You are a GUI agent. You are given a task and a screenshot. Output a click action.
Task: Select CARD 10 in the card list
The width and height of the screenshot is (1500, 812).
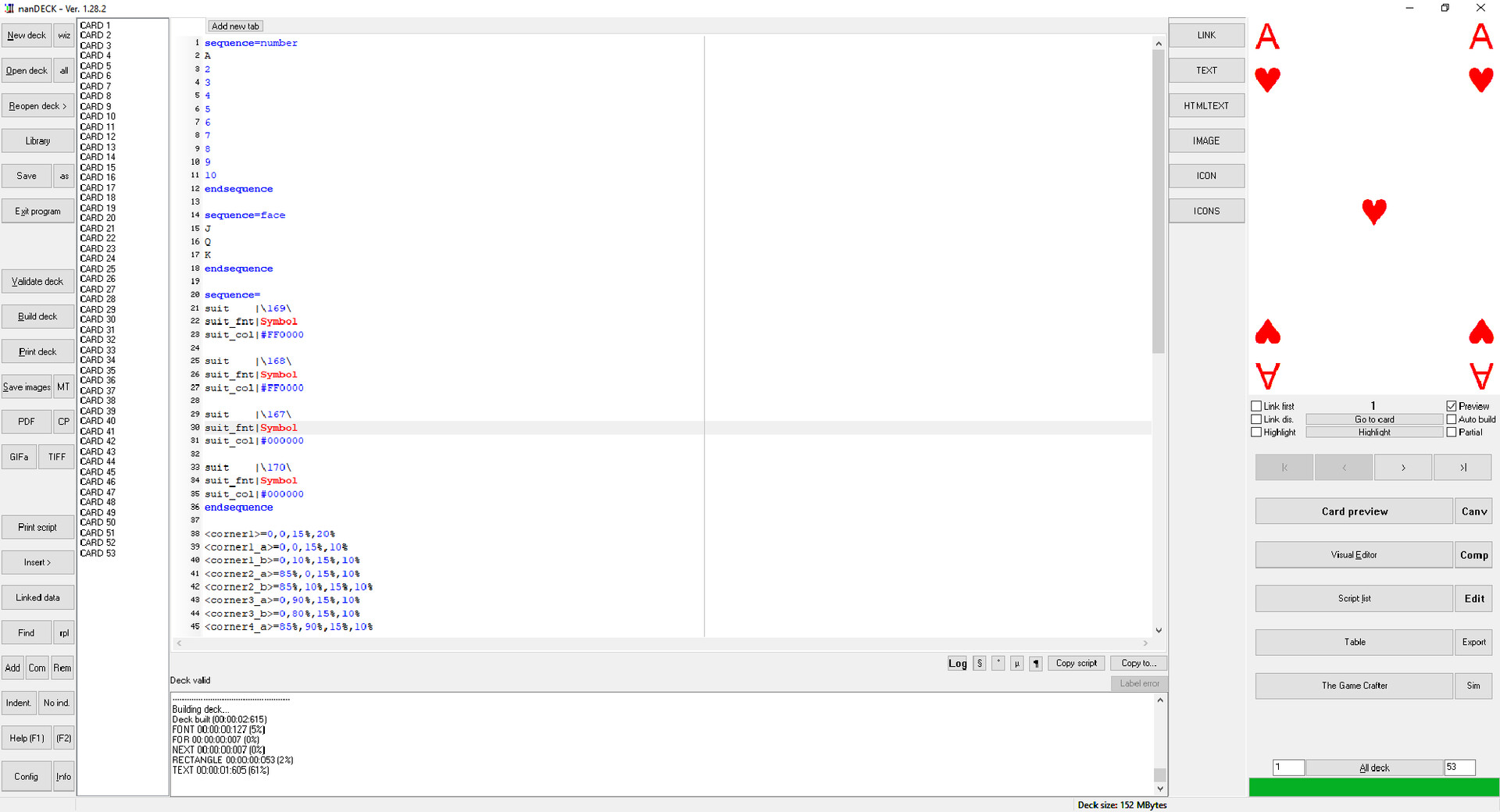click(x=98, y=116)
